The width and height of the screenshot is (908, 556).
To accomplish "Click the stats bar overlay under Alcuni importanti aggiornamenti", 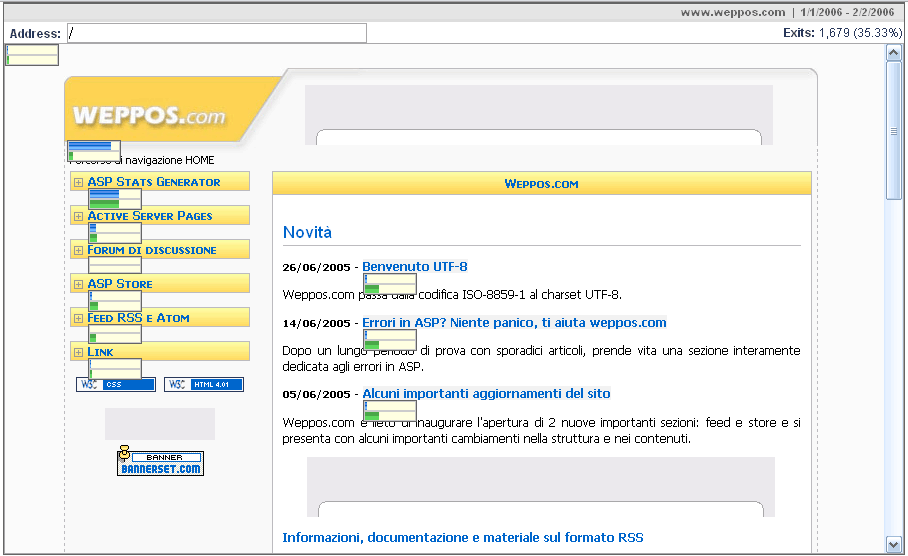I will click(x=390, y=411).
